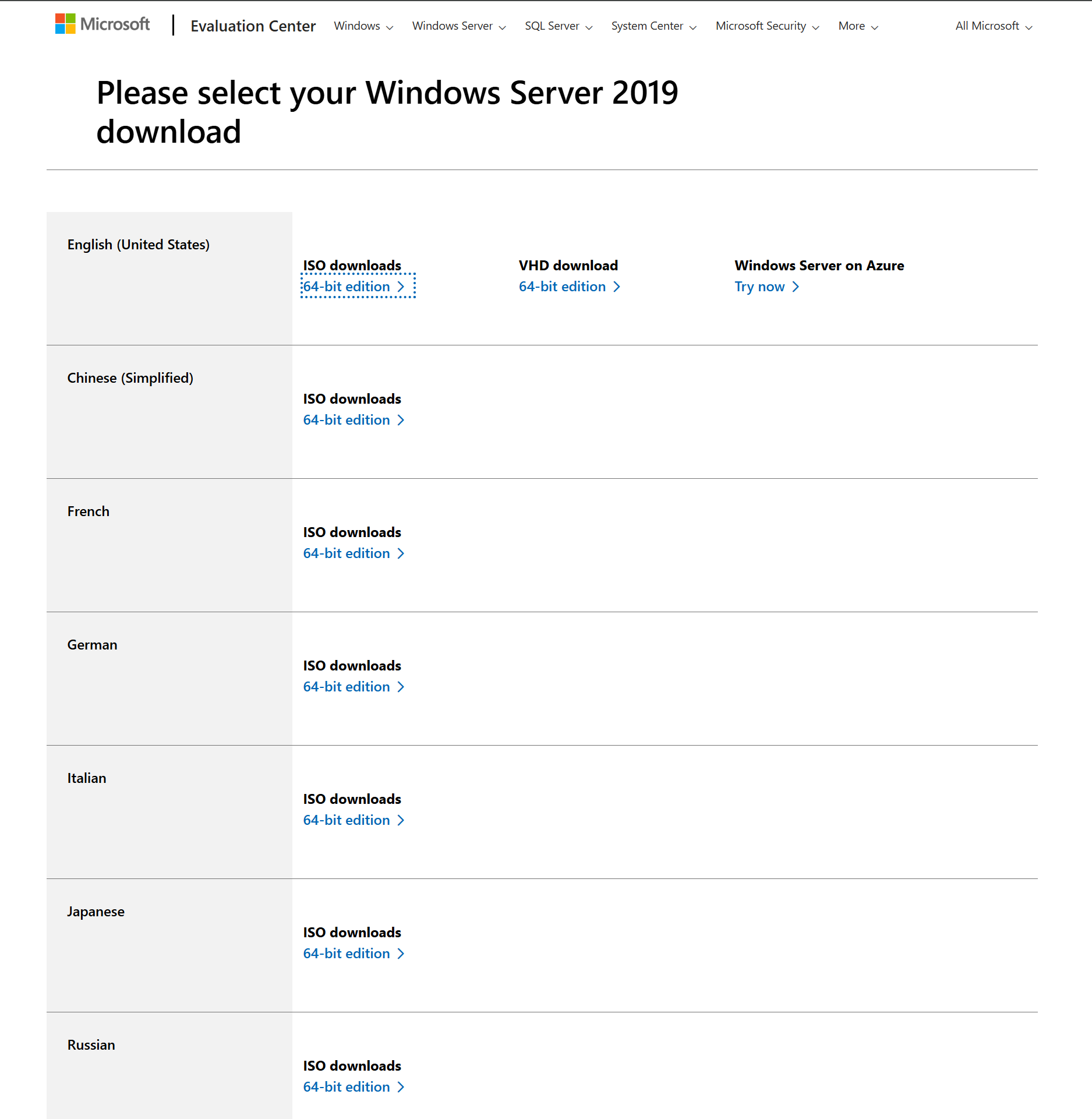Expand the More menu
Viewport: 1092px width, 1119px height.
pos(858,26)
